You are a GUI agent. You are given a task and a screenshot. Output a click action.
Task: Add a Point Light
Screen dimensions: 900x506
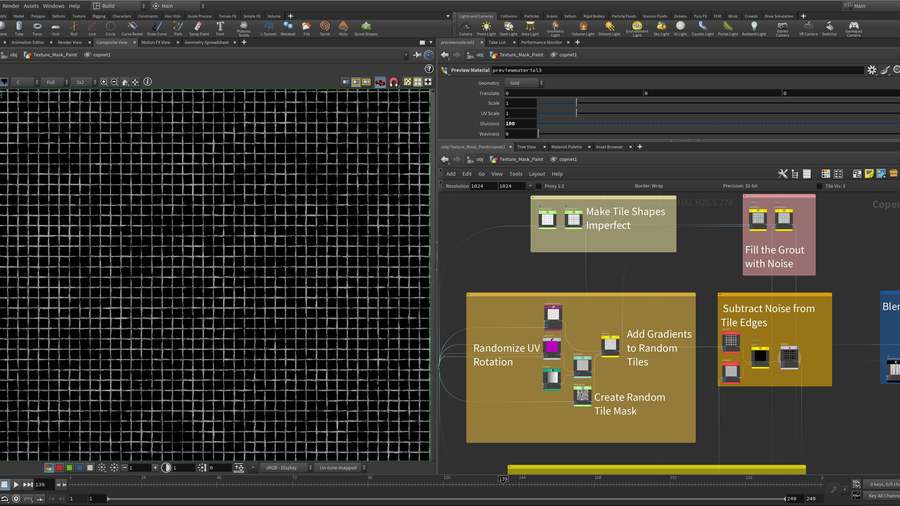pos(486,28)
